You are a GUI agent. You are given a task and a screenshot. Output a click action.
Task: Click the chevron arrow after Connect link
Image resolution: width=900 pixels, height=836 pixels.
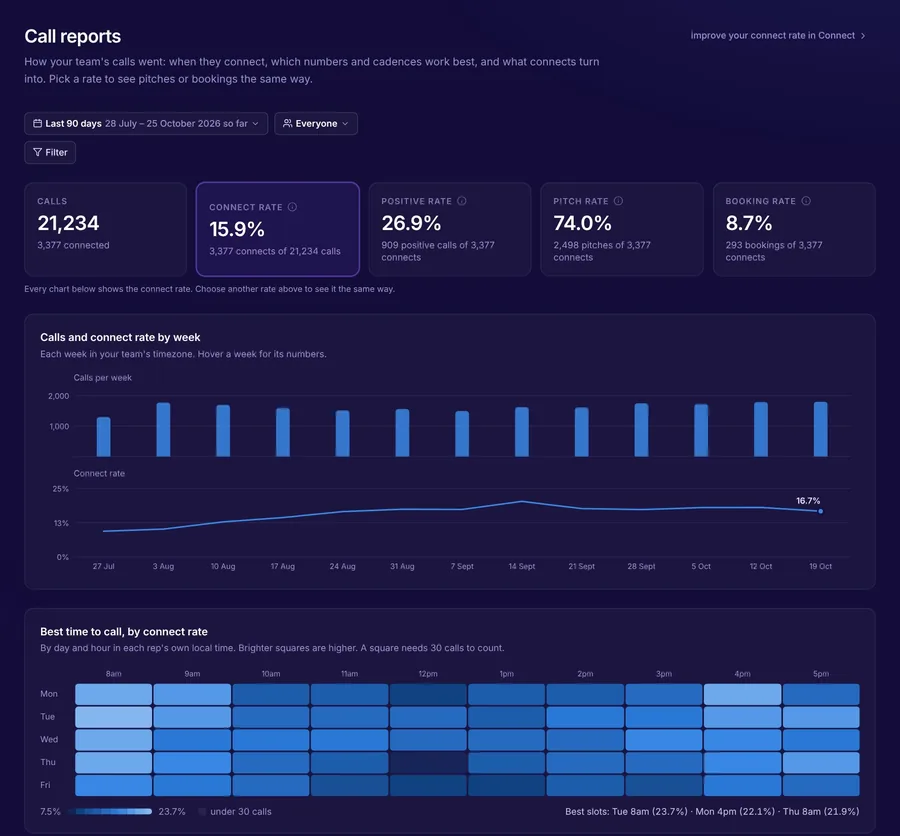pos(863,36)
